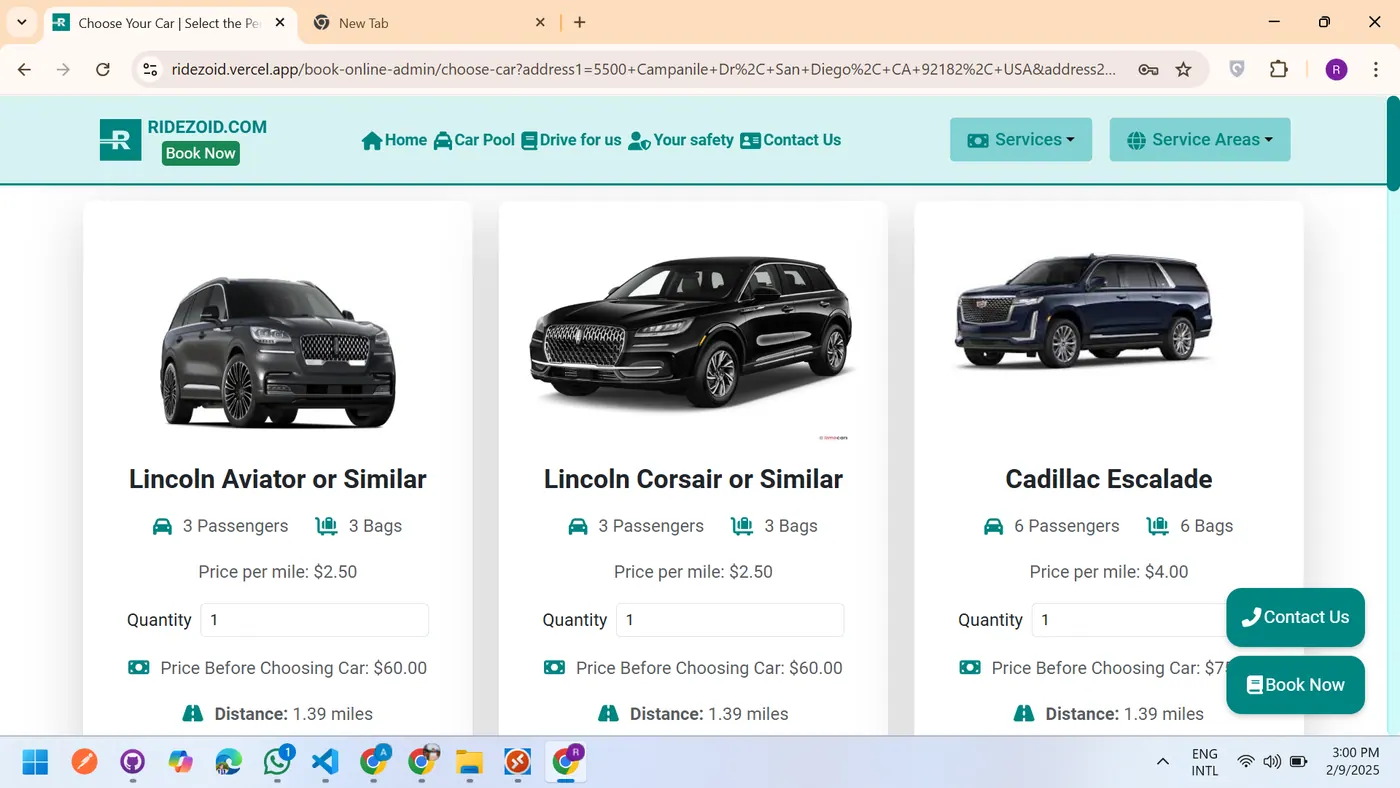Click the road distance icon for Cadillac Escalade
1400x788 pixels.
coord(1024,714)
